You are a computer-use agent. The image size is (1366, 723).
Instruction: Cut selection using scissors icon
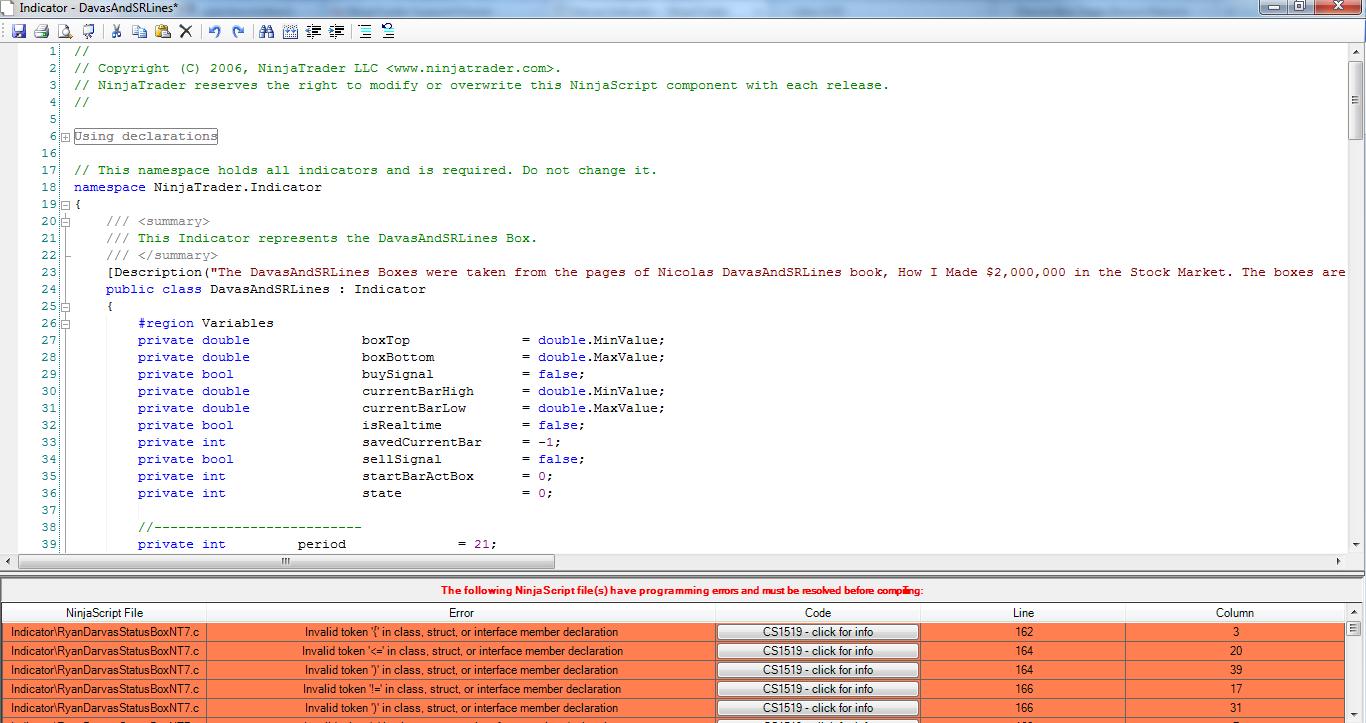coord(116,31)
